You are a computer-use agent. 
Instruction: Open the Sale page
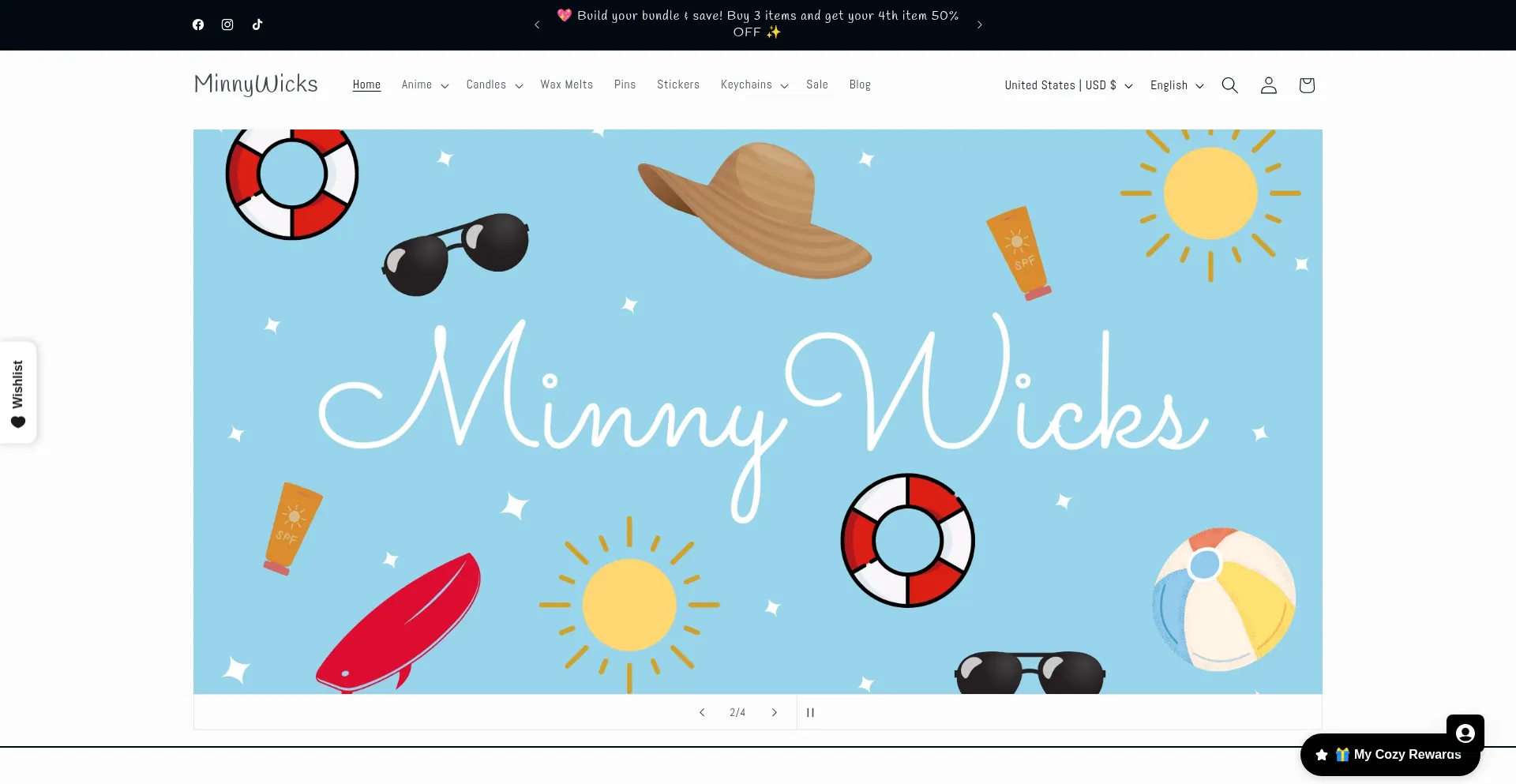[817, 84]
